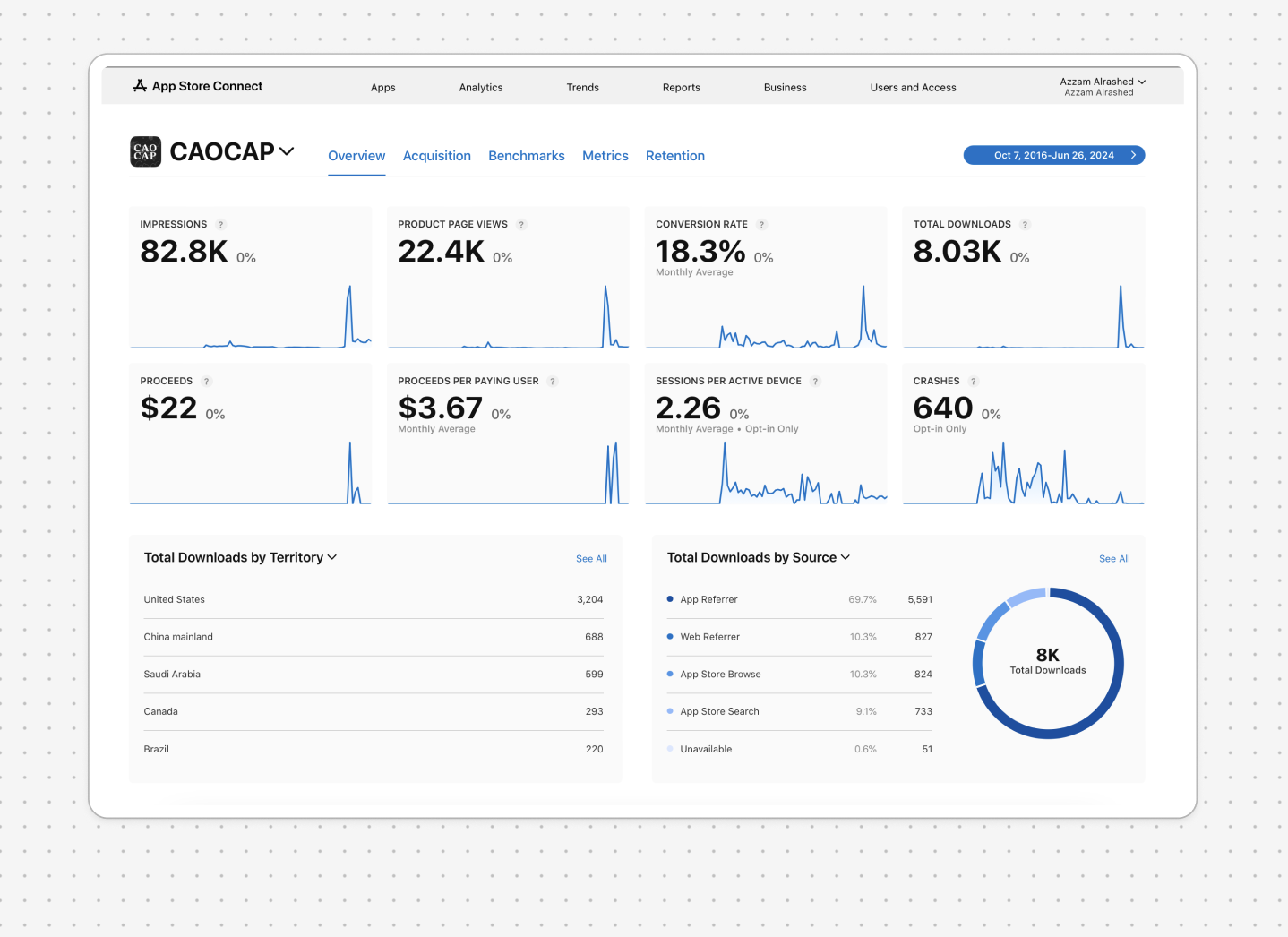Image resolution: width=1288 pixels, height=937 pixels.
Task: Select the China mainland territory row
Action: 374,637
